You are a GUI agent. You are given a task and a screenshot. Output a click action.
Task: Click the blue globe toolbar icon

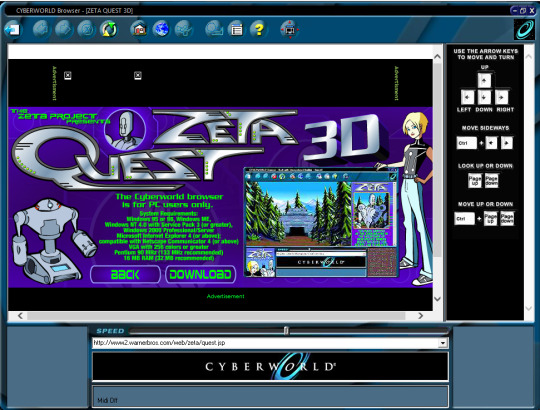(161, 29)
